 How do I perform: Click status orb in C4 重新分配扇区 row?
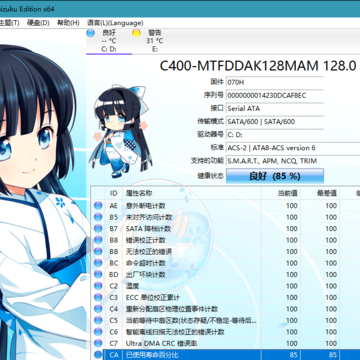(98, 309)
